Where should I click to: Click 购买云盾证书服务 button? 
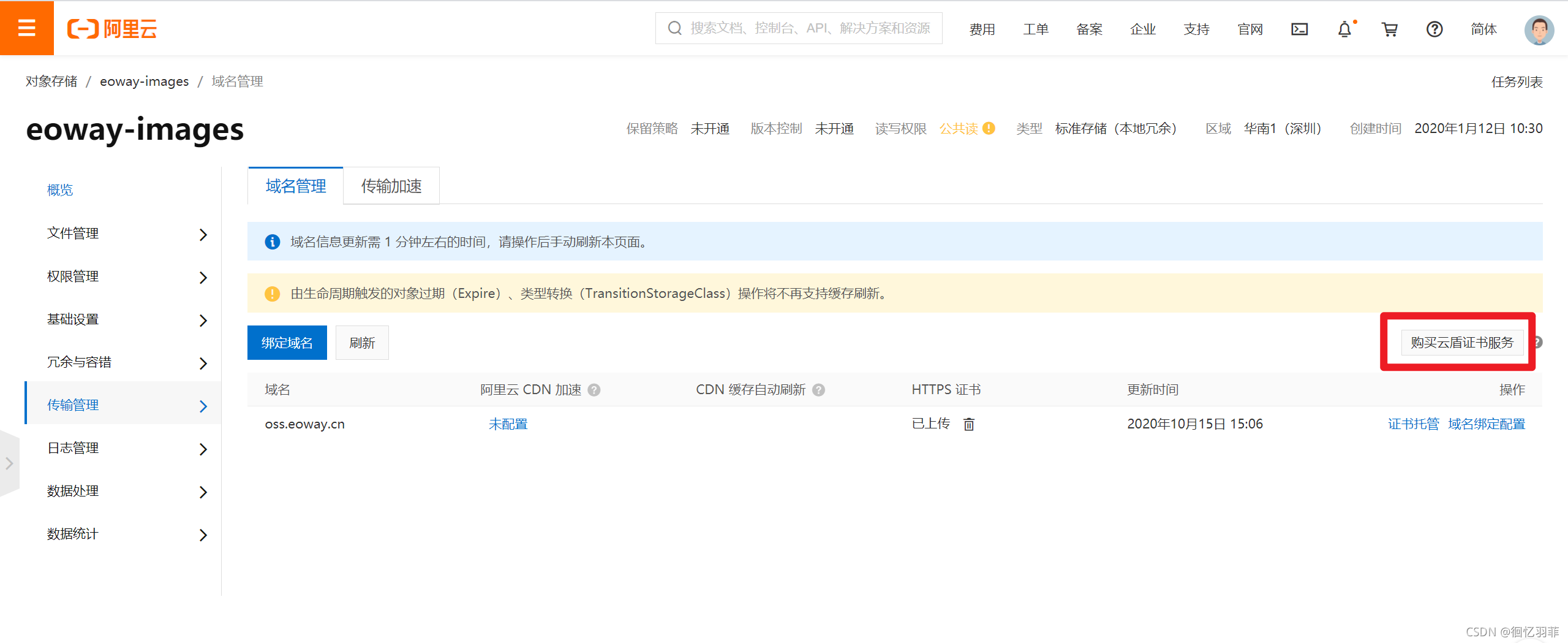pyautogui.click(x=1462, y=342)
